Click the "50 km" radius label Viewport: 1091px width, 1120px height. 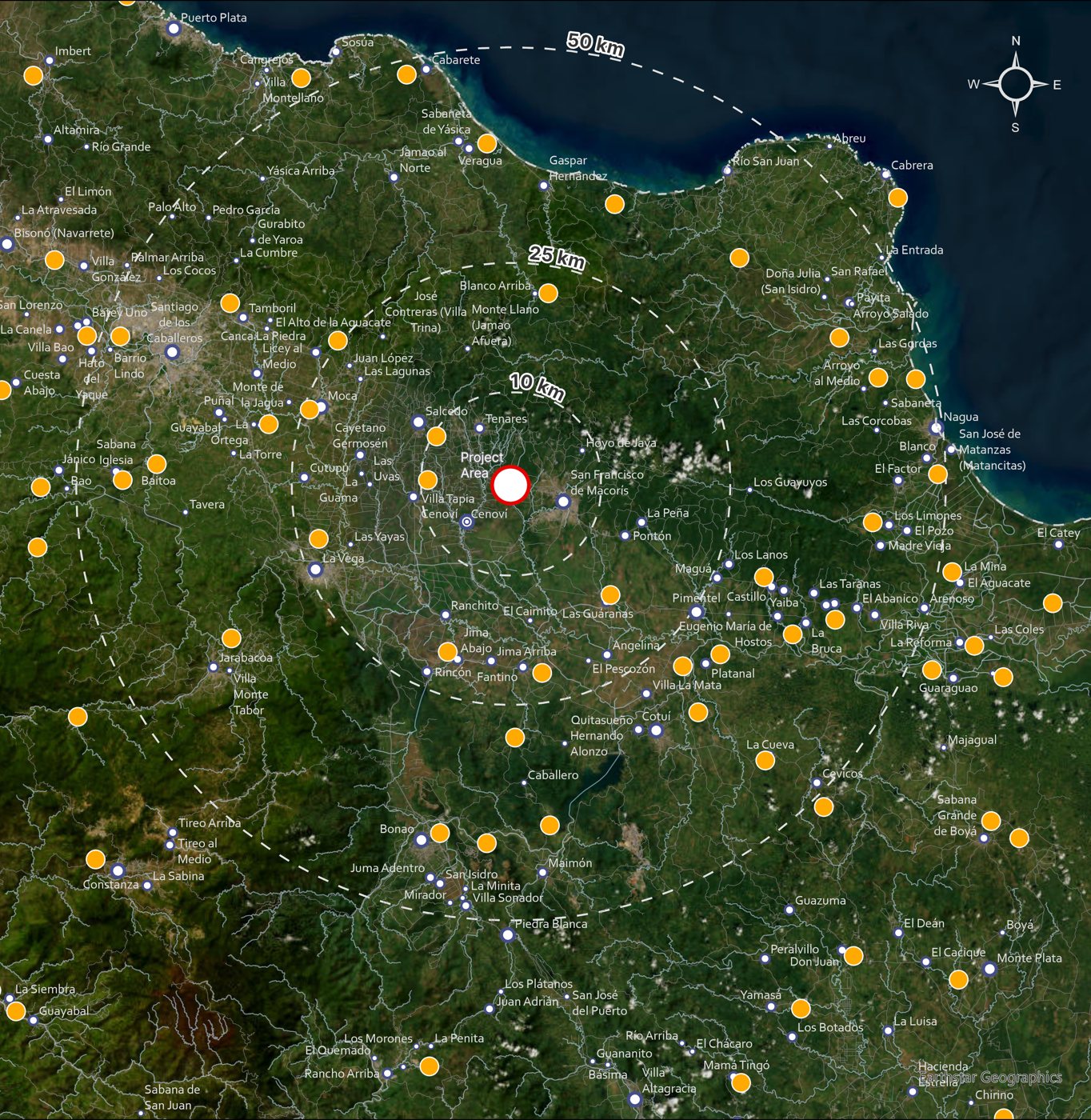click(x=595, y=43)
